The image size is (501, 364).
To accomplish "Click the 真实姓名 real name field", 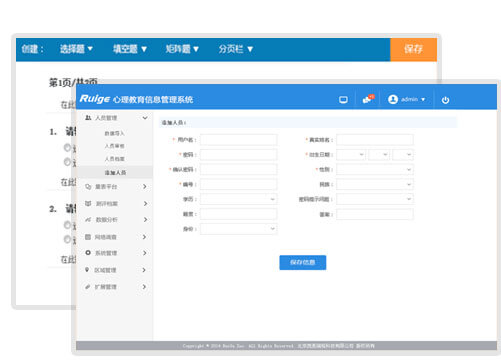I will 375,140.
